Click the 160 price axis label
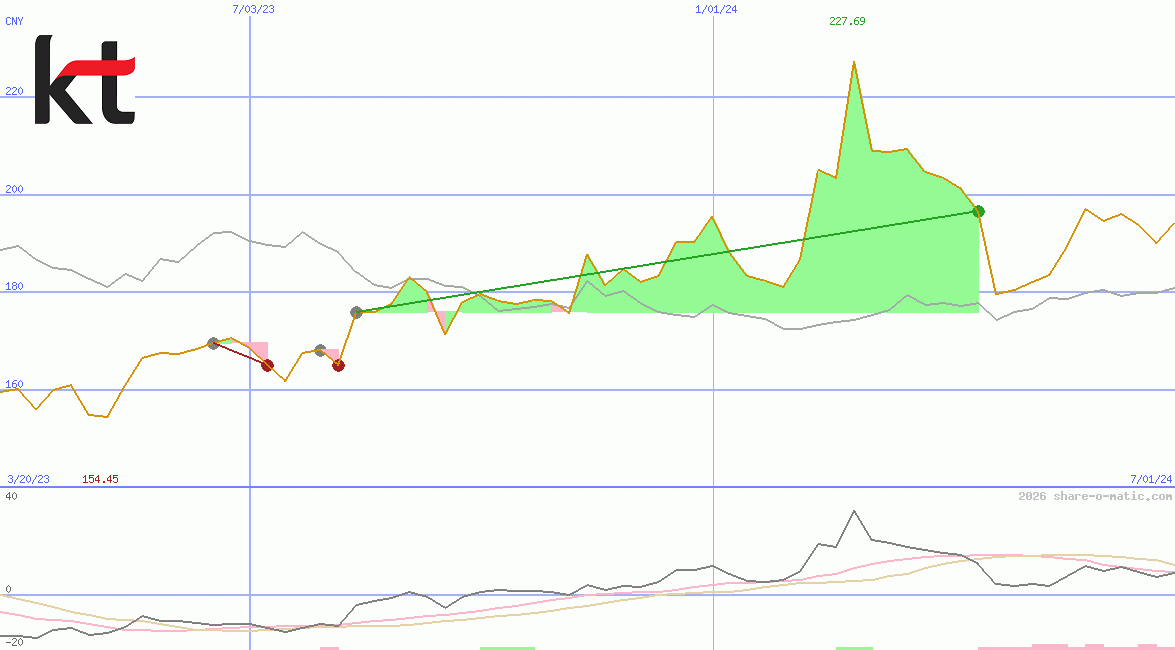1175x650 pixels. click(14, 384)
